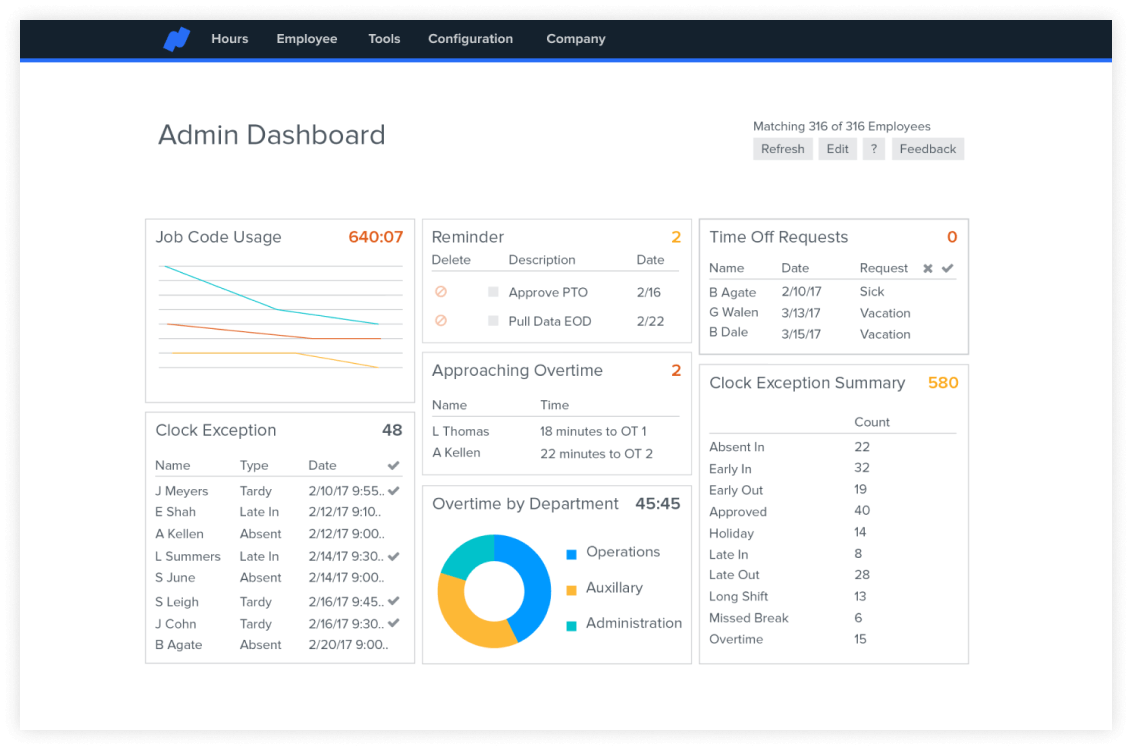1132x750 pixels.
Task: Tick the Pull Data EOD checkbox
Action: [x=493, y=321]
